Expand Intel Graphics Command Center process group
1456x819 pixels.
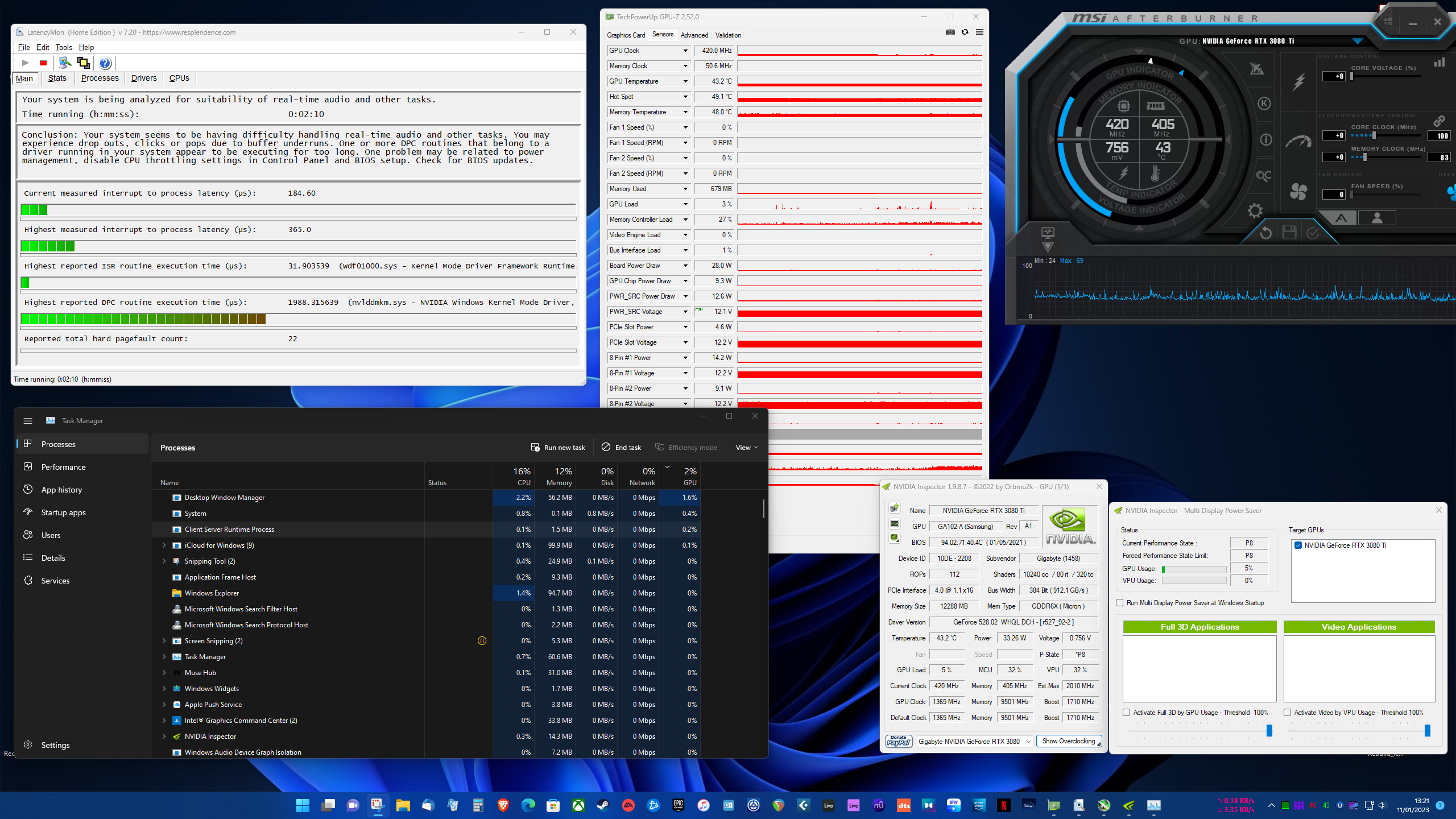pos(164,721)
